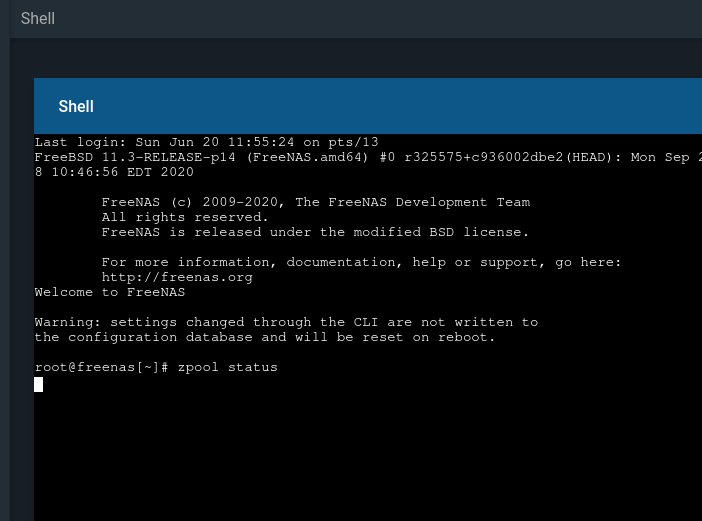Click the FreeBSD 11.3-RELEASE-p14 version text
Image resolution: width=702 pixels, height=521 pixels.
pos(135,157)
